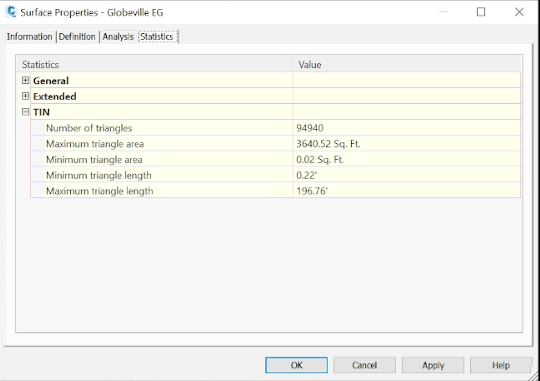This screenshot has height=381, width=540.
Task: Select the Minimum triangle area row
Action: [276, 159]
